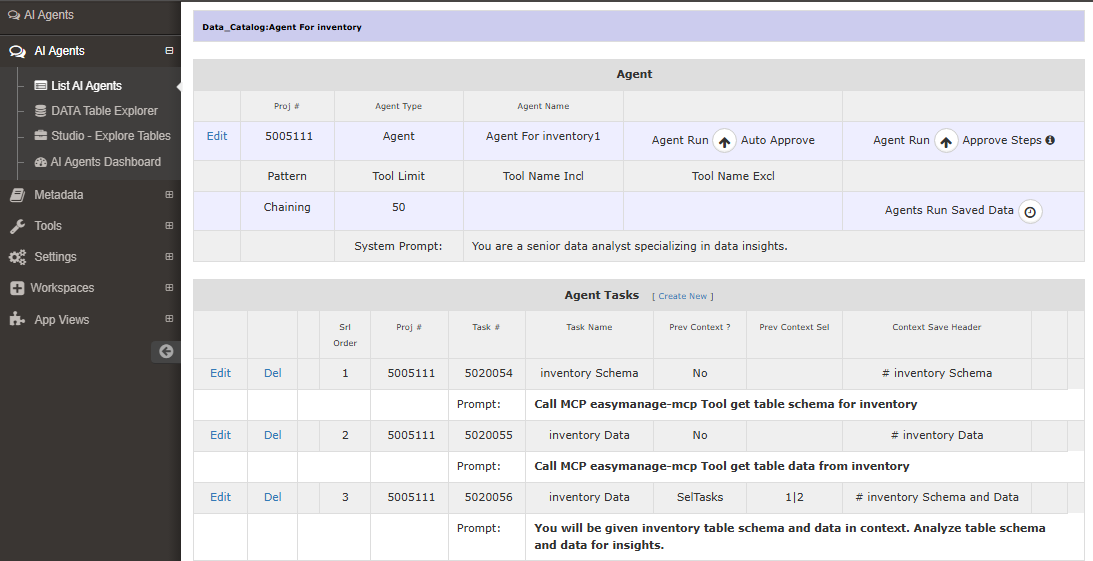Screen dimensions: 1093x561
Task: Collapse the sidebar with the left-arrow icon
Action: click(166, 351)
